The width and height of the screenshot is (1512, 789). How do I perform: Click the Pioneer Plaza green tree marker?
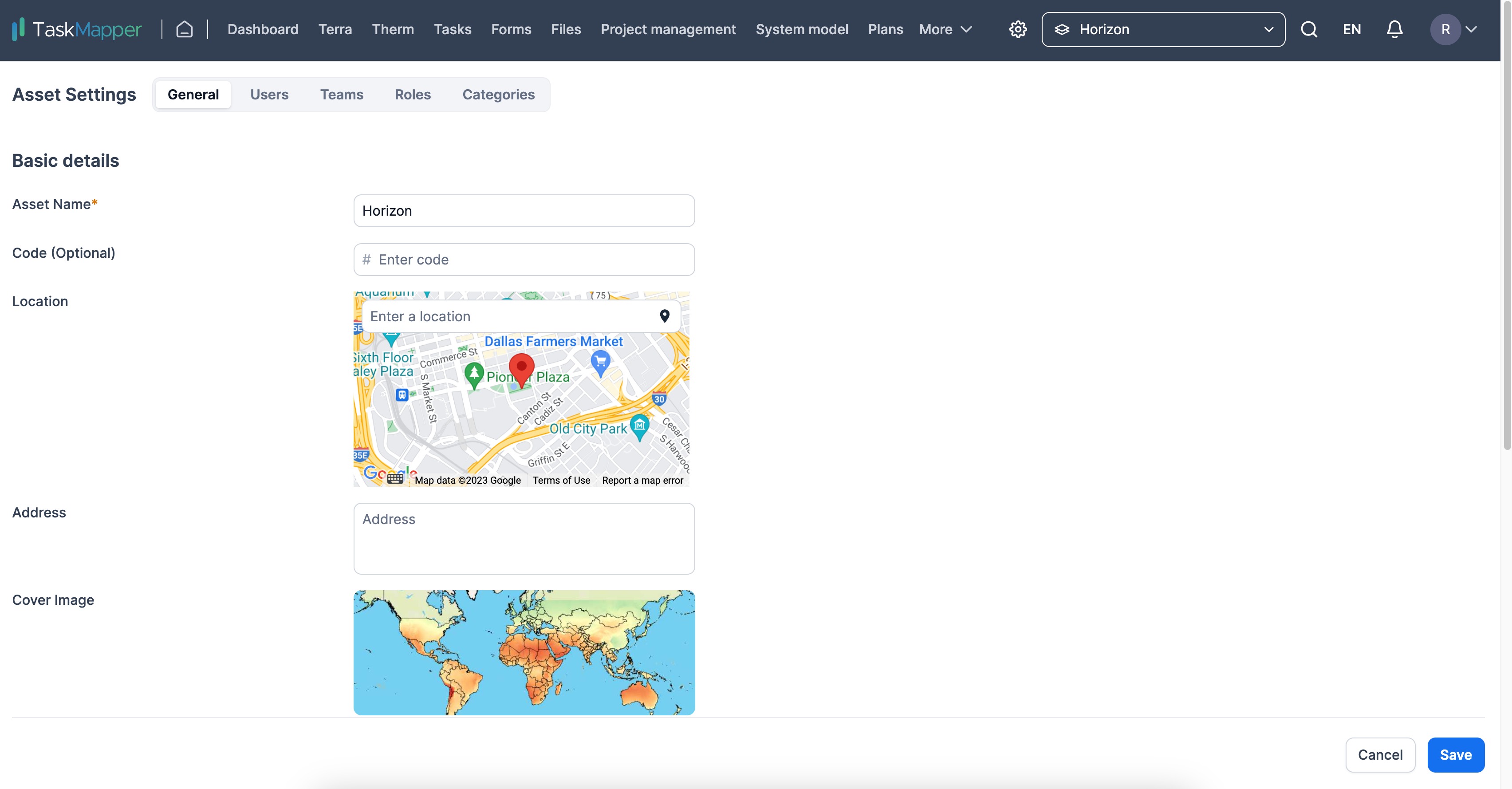474,375
